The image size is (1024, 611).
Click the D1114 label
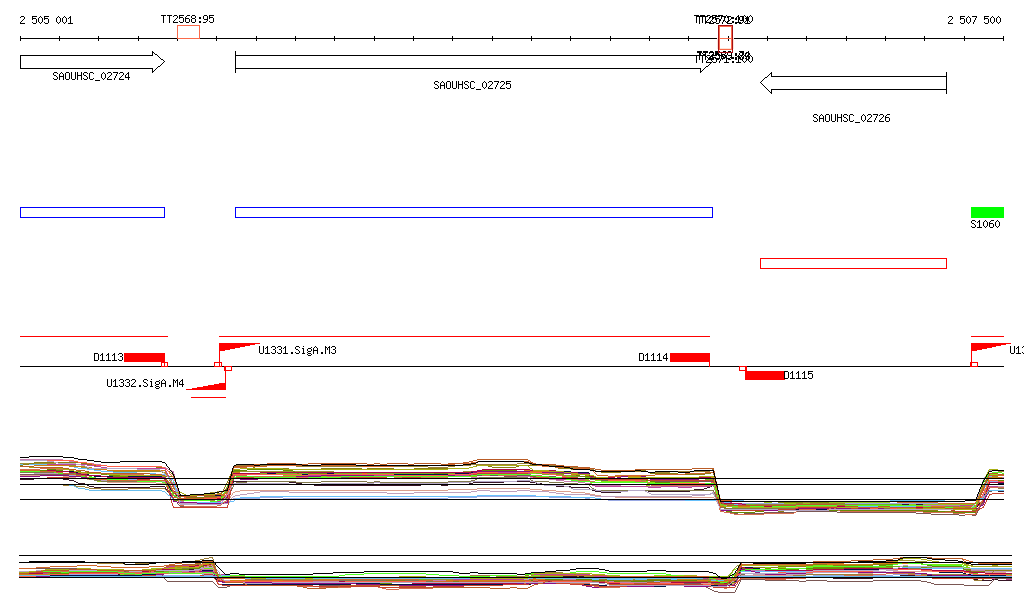click(x=653, y=357)
